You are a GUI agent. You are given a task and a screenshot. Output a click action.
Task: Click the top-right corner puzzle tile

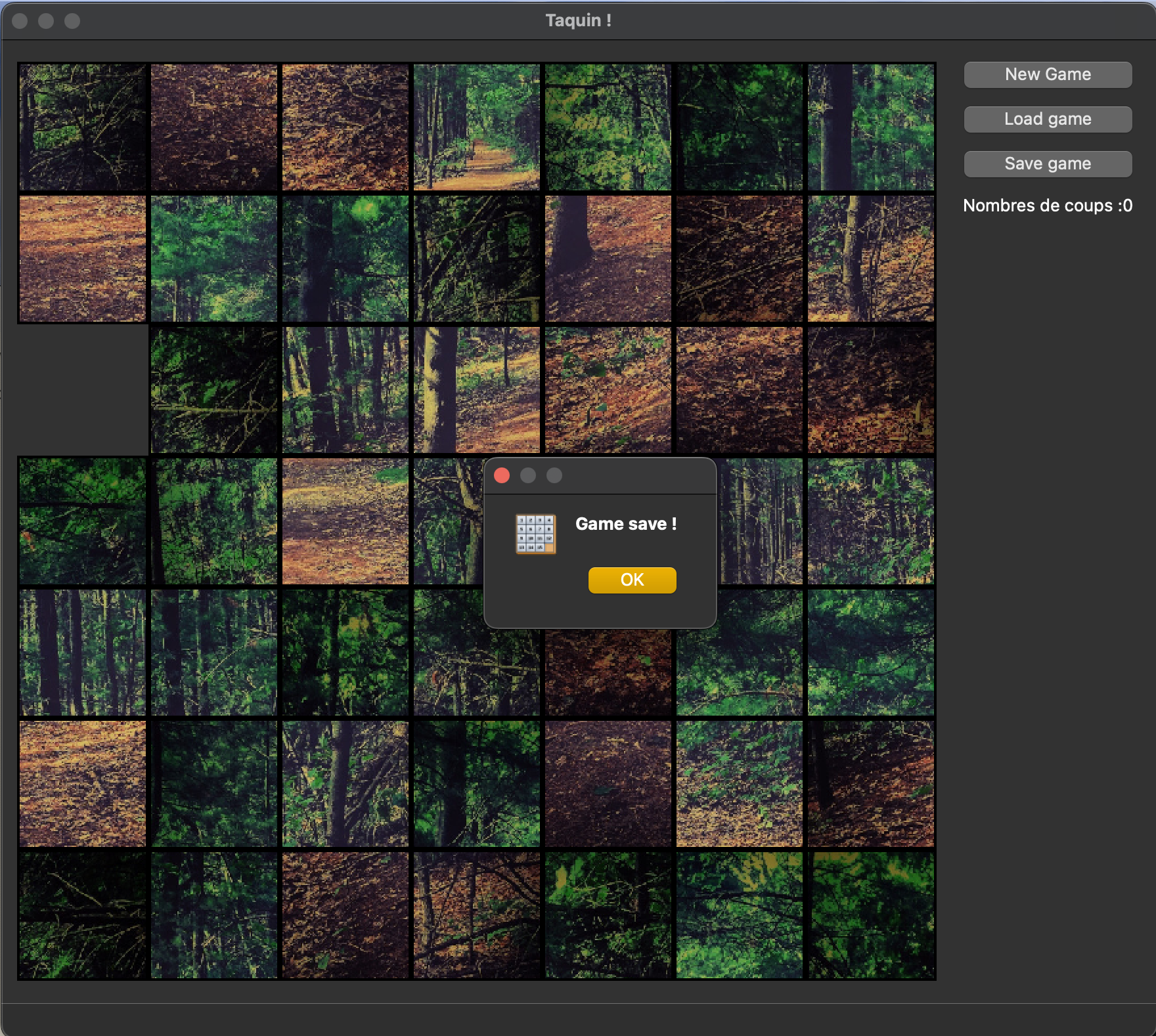(x=871, y=127)
